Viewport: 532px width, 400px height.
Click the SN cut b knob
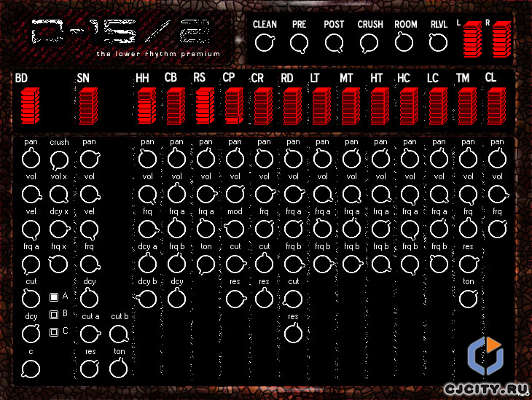(x=119, y=334)
